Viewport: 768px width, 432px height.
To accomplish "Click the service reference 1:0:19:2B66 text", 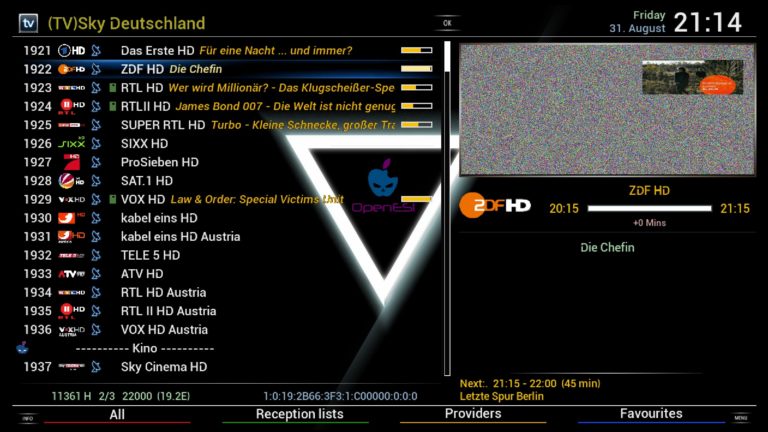I will (x=340, y=396).
